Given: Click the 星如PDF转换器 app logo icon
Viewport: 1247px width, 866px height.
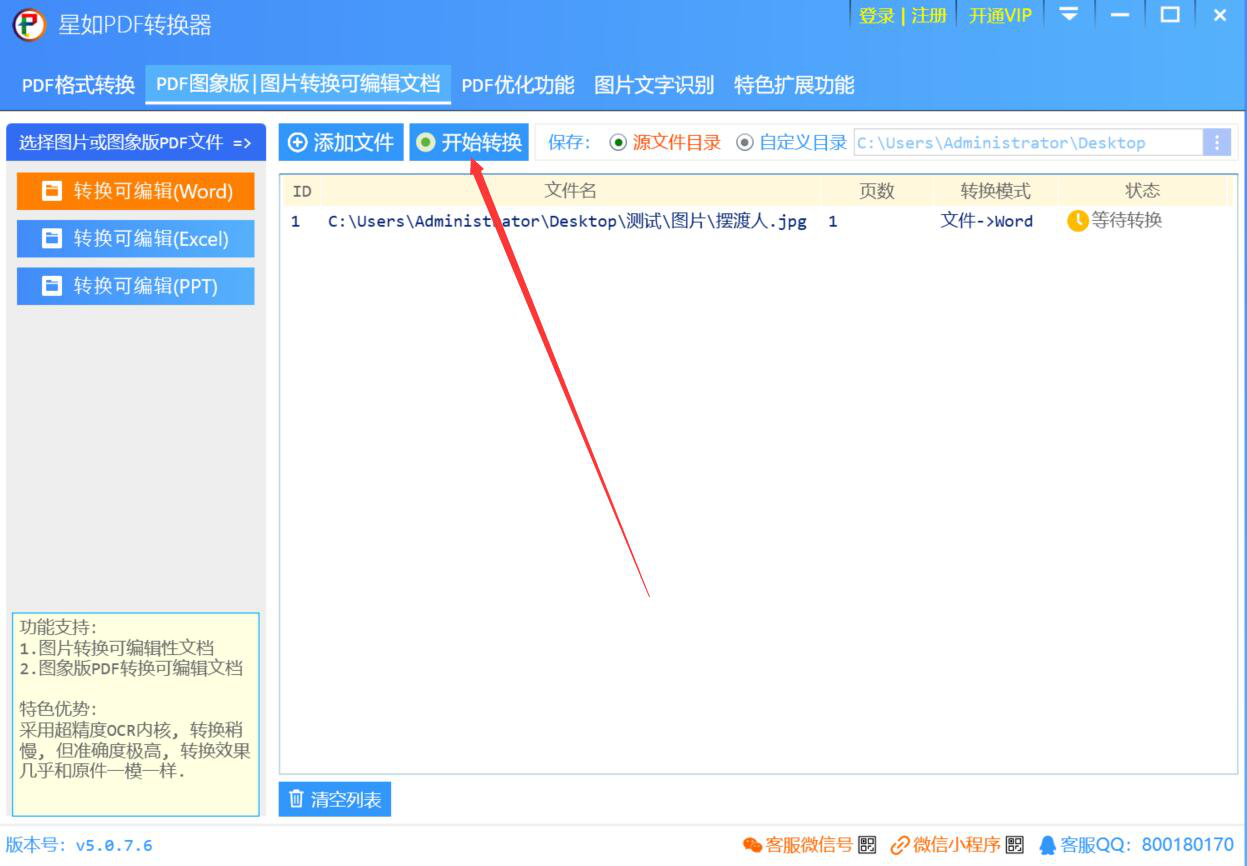Looking at the screenshot, I should click(x=29, y=24).
